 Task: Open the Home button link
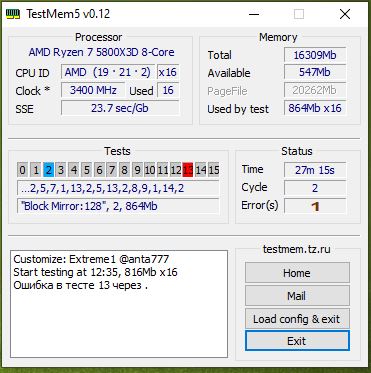click(x=297, y=273)
